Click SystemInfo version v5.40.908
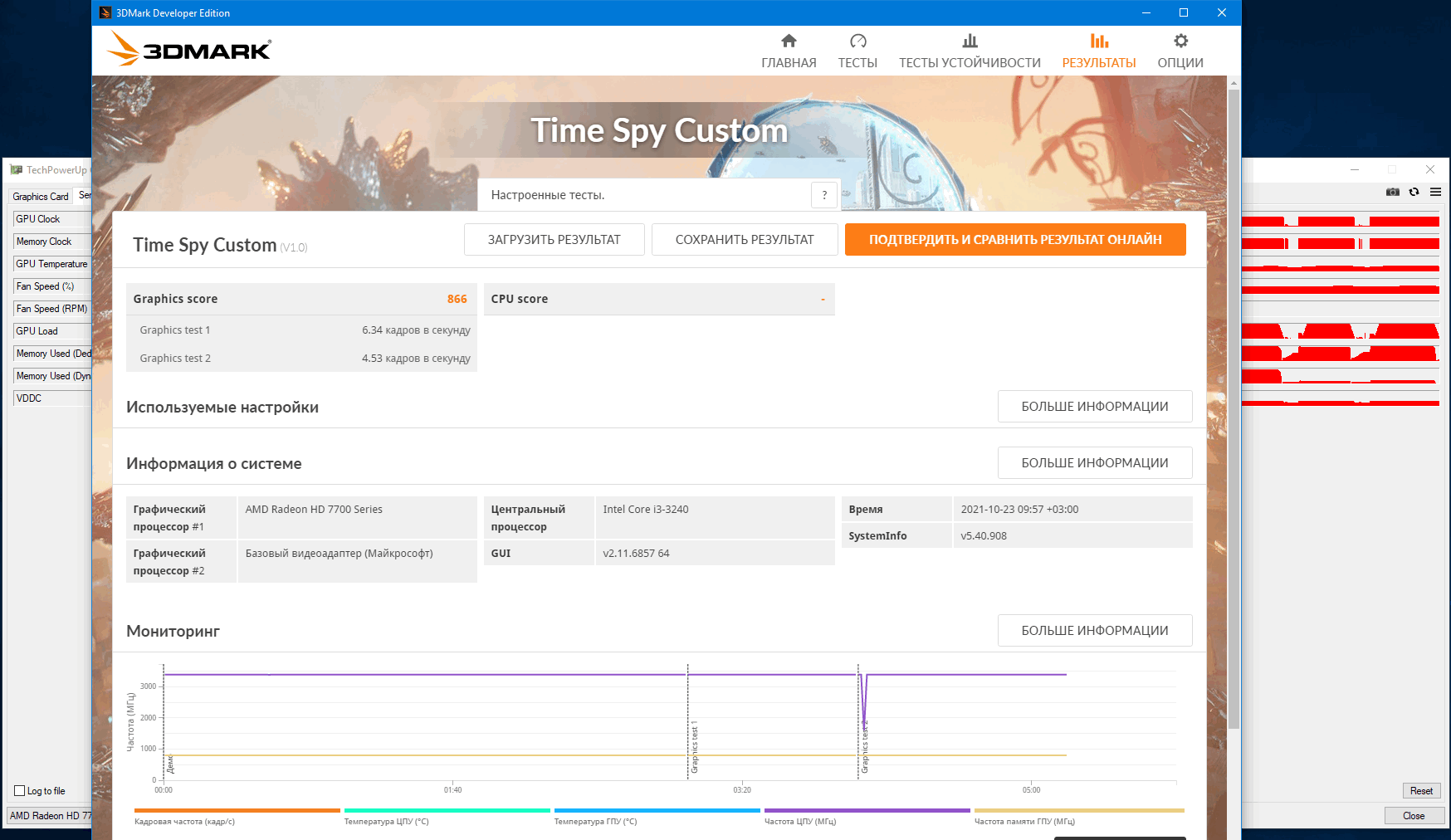Viewport: 1451px width, 840px height. tap(984, 536)
